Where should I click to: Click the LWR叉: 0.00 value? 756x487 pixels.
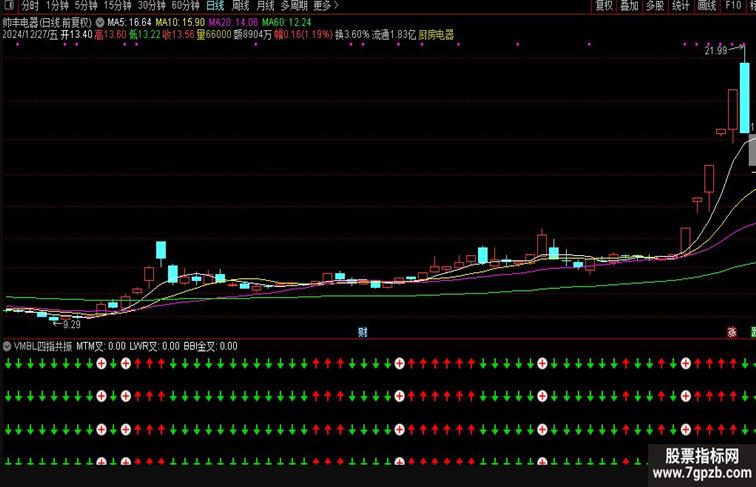tap(154, 346)
